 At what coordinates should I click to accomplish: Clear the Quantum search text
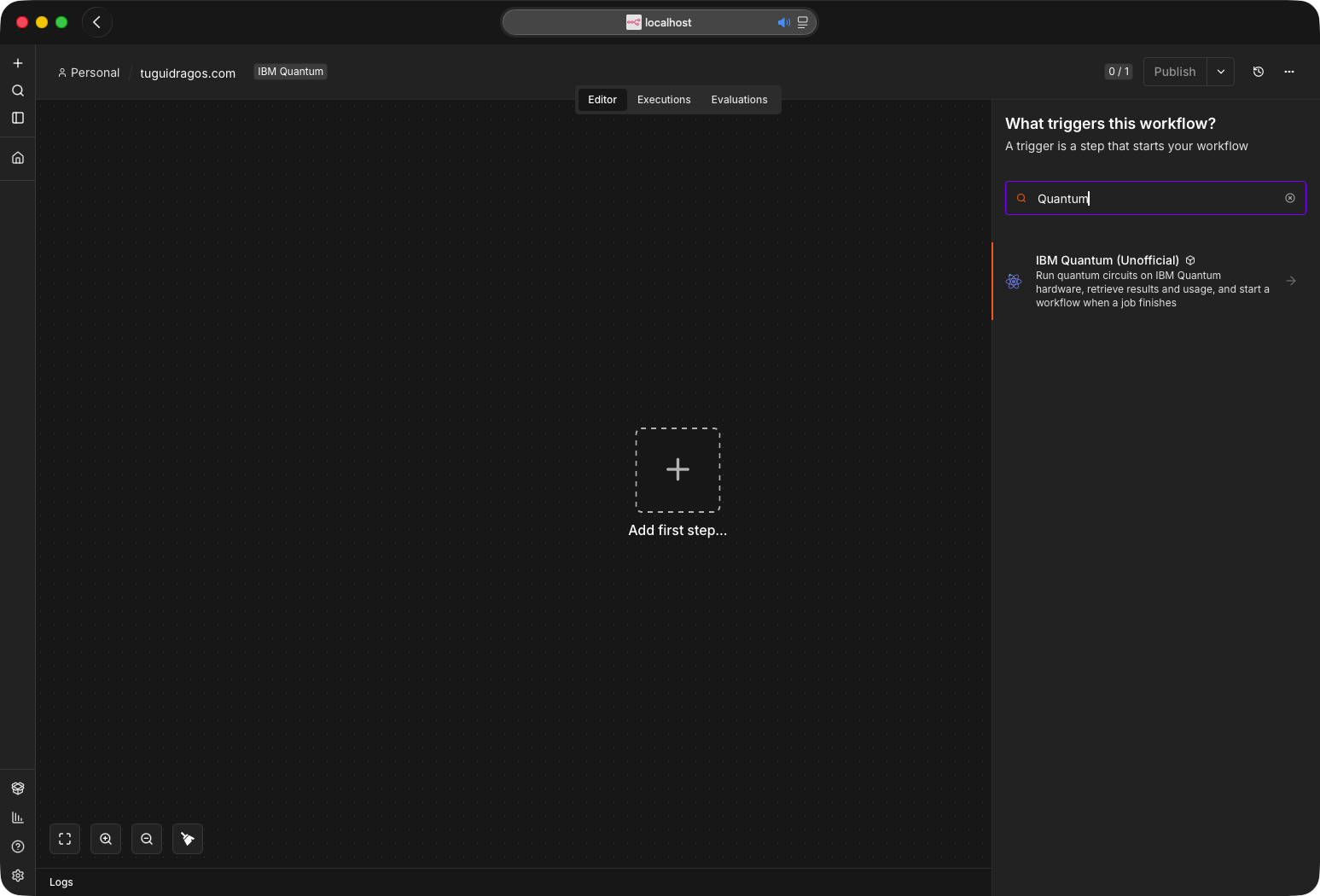click(x=1290, y=198)
